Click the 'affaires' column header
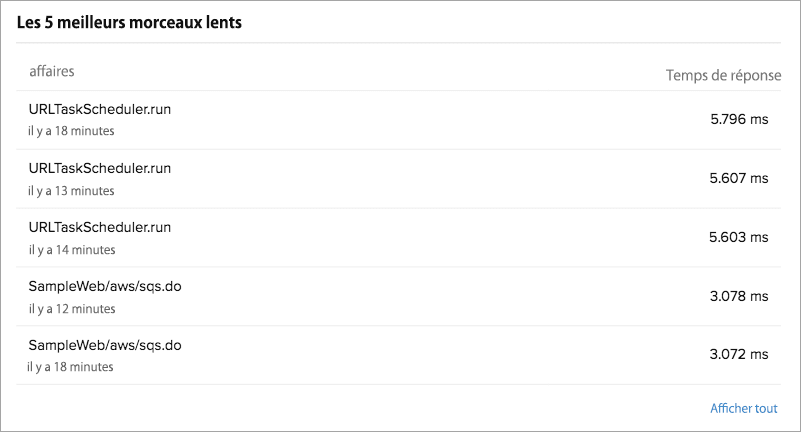The height and width of the screenshot is (432, 801). click(52, 71)
